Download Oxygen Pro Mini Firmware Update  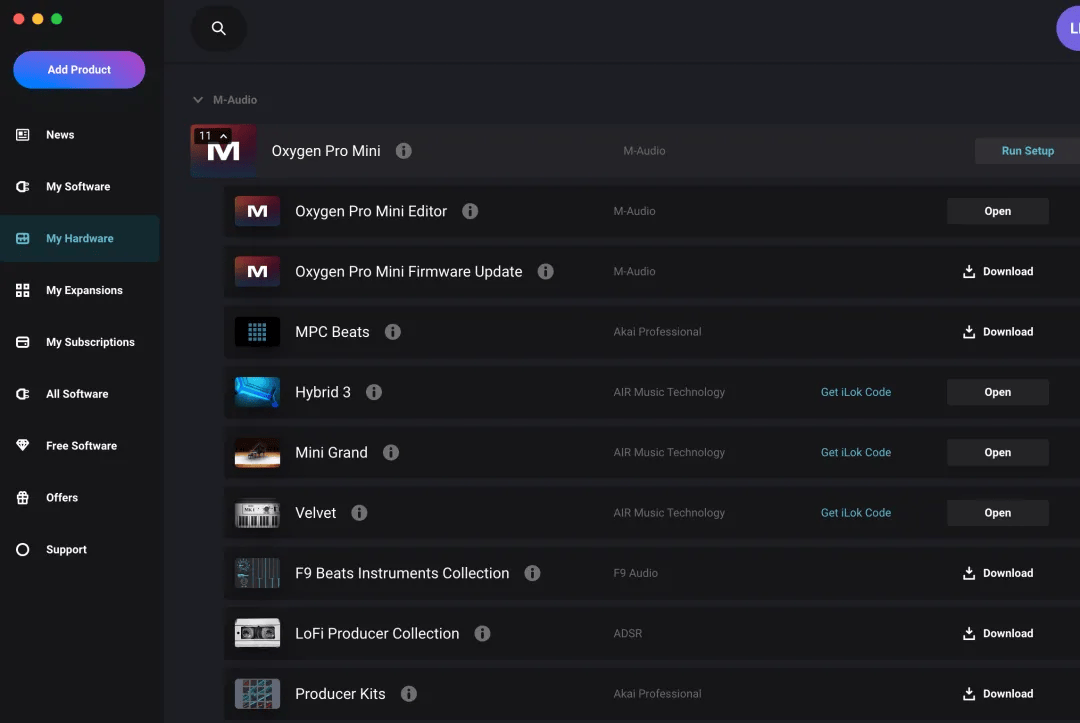[x=997, y=271]
